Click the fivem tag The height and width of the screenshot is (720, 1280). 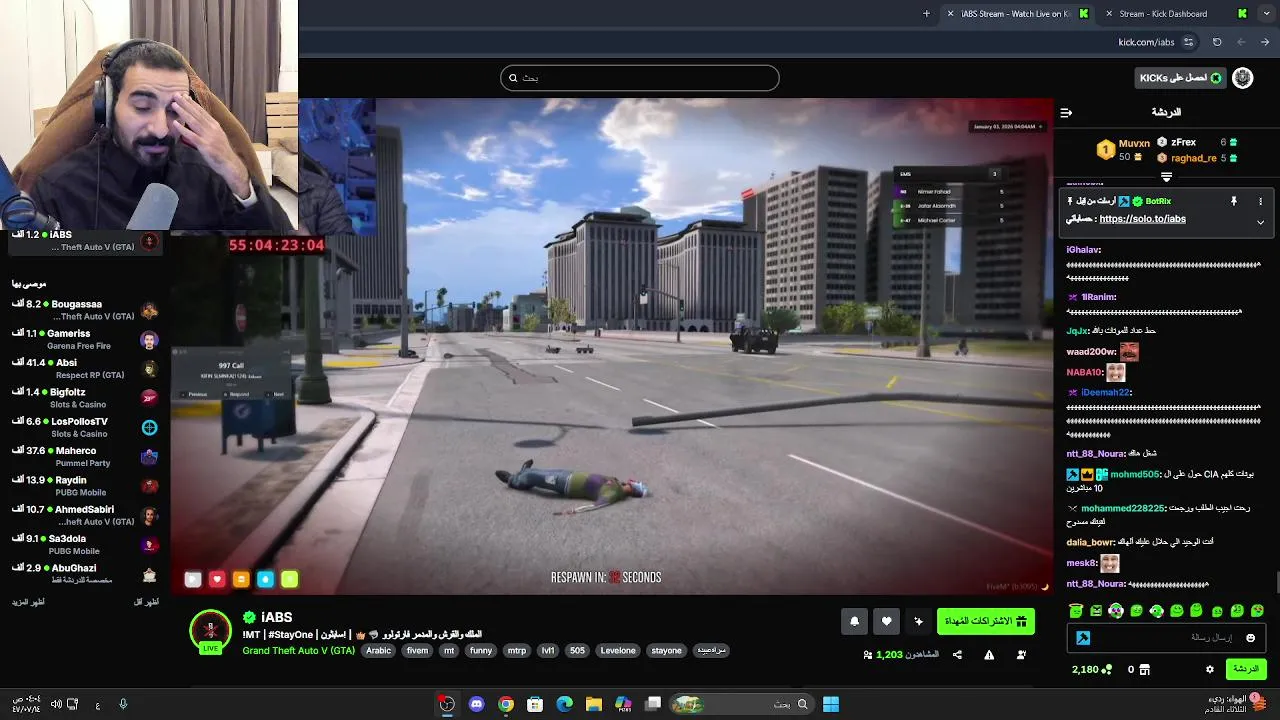pos(417,651)
